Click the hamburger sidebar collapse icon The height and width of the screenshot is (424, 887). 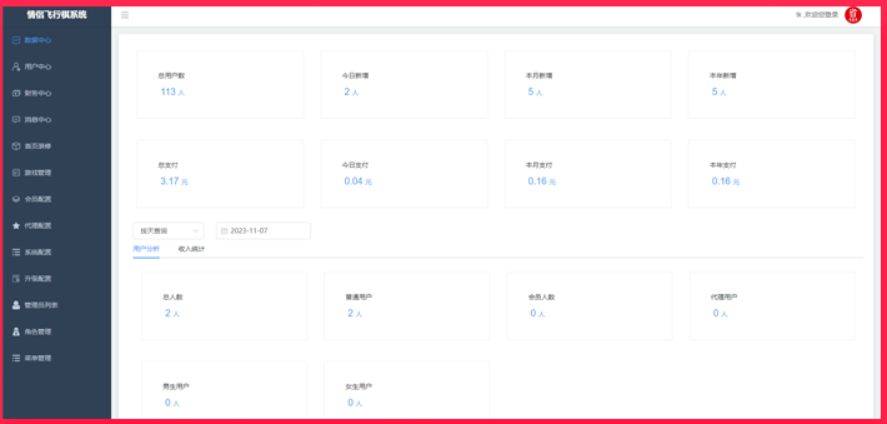click(x=125, y=15)
